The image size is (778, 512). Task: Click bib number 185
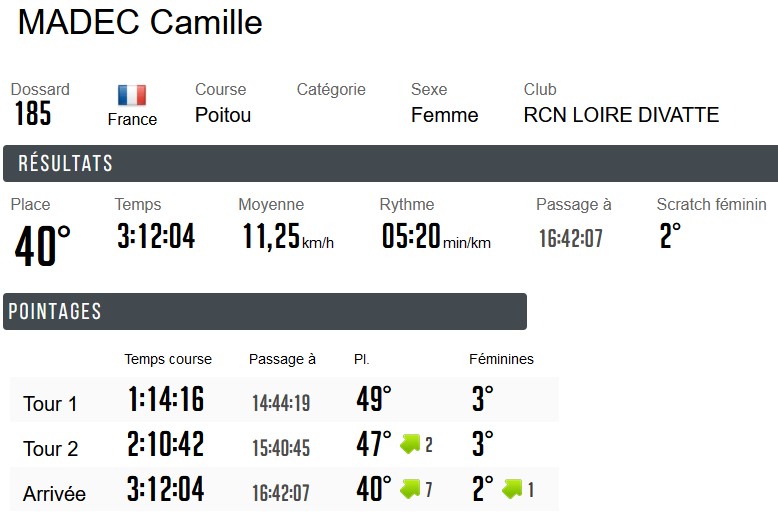[32, 115]
